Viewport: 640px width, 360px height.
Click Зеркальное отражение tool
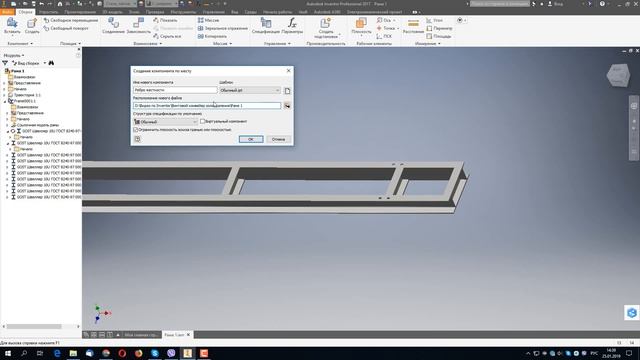[222, 28]
